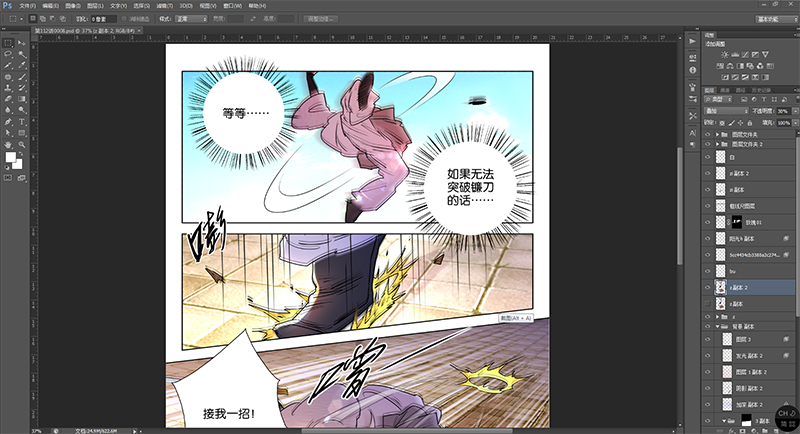Select the Lasso tool
This screenshot has height=434, width=800.
(x=8, y=54)
